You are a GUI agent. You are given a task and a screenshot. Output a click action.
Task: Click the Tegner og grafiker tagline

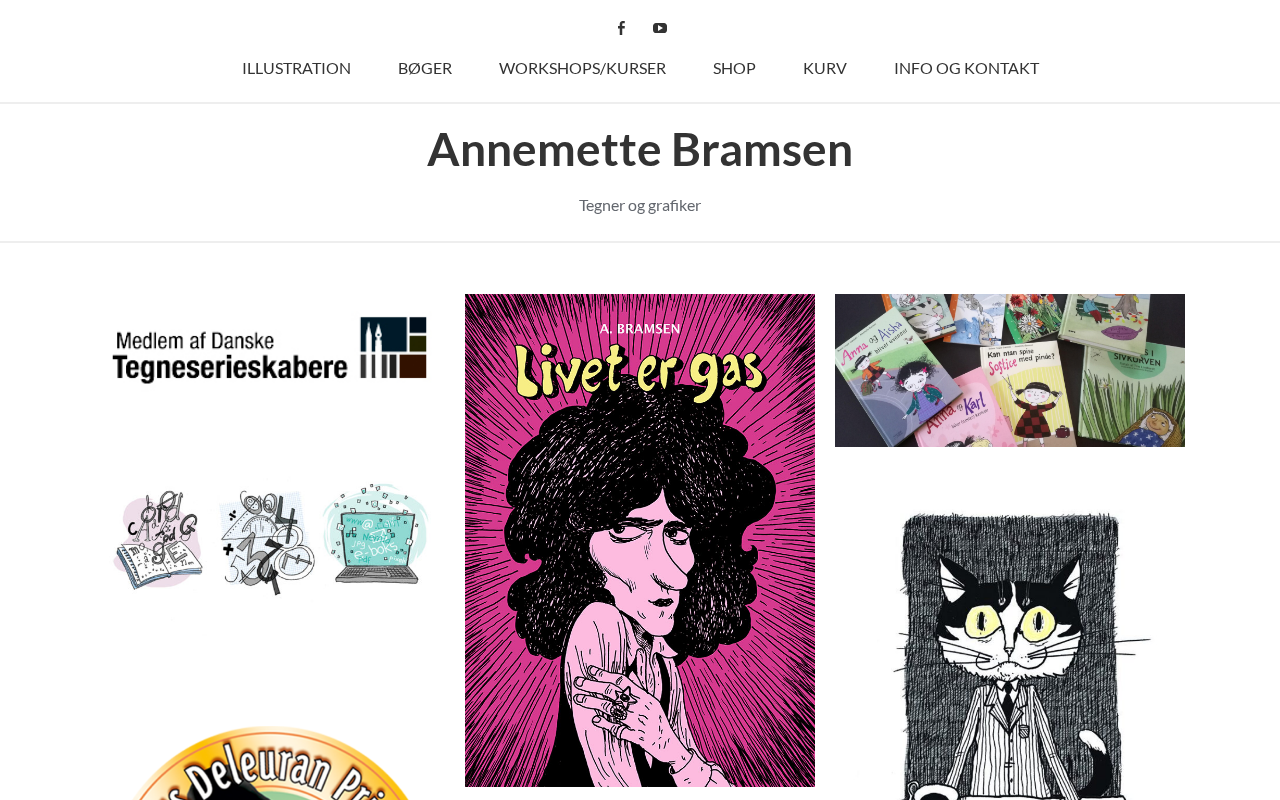click(x=640, y=205)
